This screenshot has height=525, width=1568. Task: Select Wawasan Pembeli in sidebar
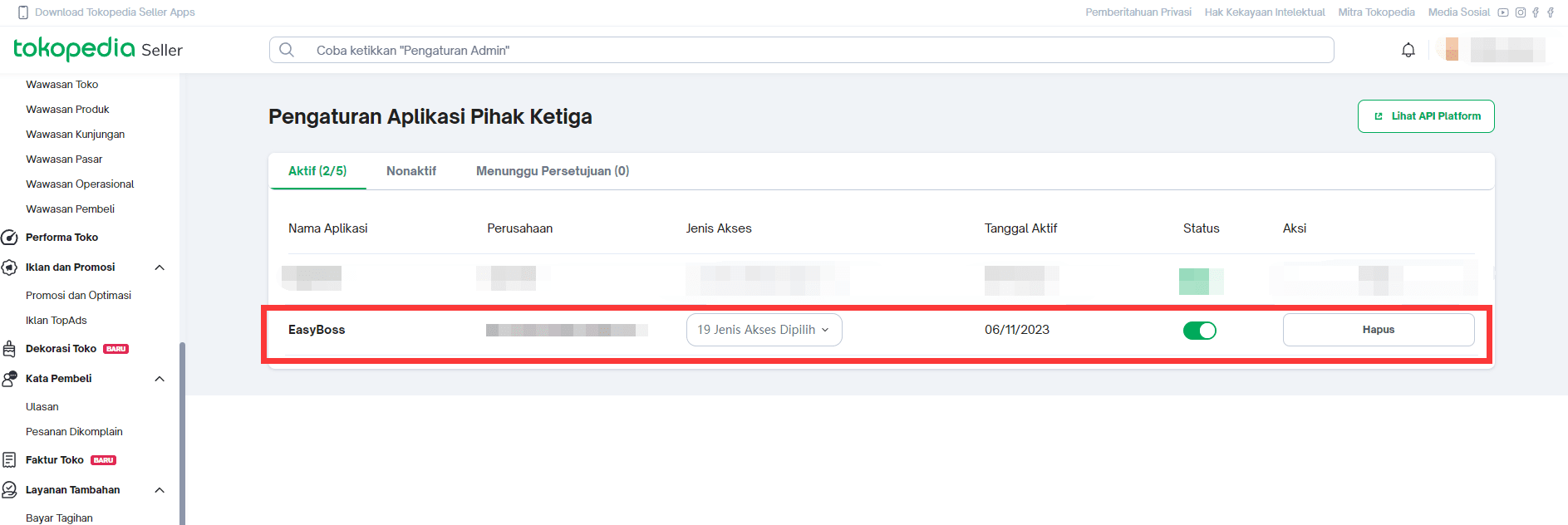tap(71, 209)
